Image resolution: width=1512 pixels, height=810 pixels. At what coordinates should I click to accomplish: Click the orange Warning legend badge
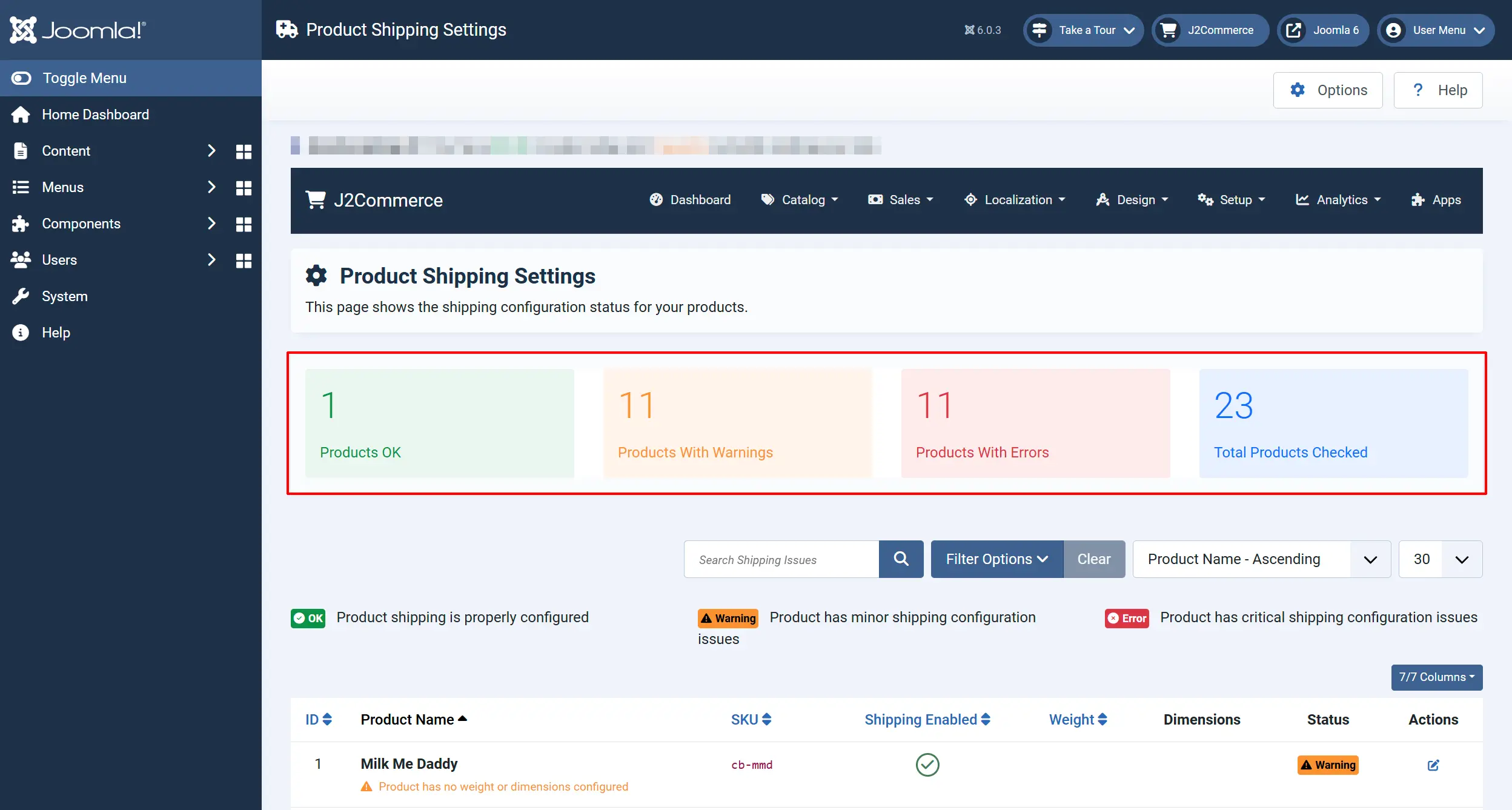tap(728, 618)
